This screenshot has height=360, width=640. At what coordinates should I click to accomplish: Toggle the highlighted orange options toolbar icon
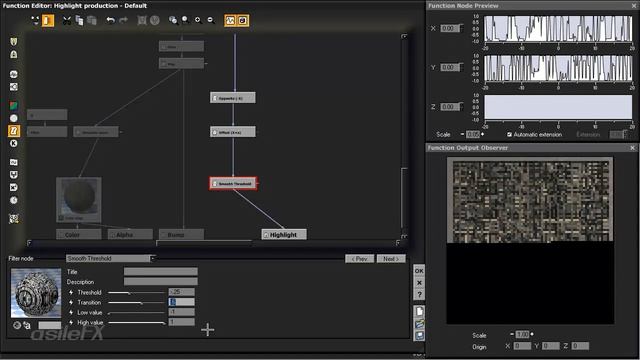48,20
